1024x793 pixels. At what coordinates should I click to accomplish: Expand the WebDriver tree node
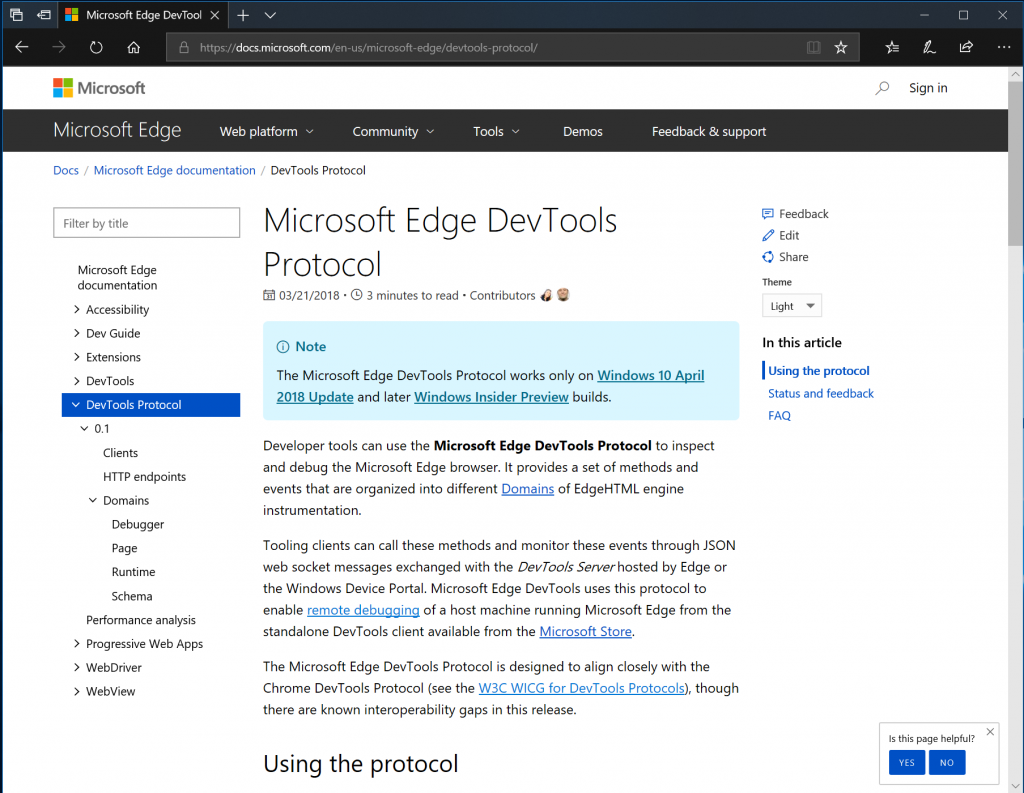pyautogui.click(x=76, y=667)
